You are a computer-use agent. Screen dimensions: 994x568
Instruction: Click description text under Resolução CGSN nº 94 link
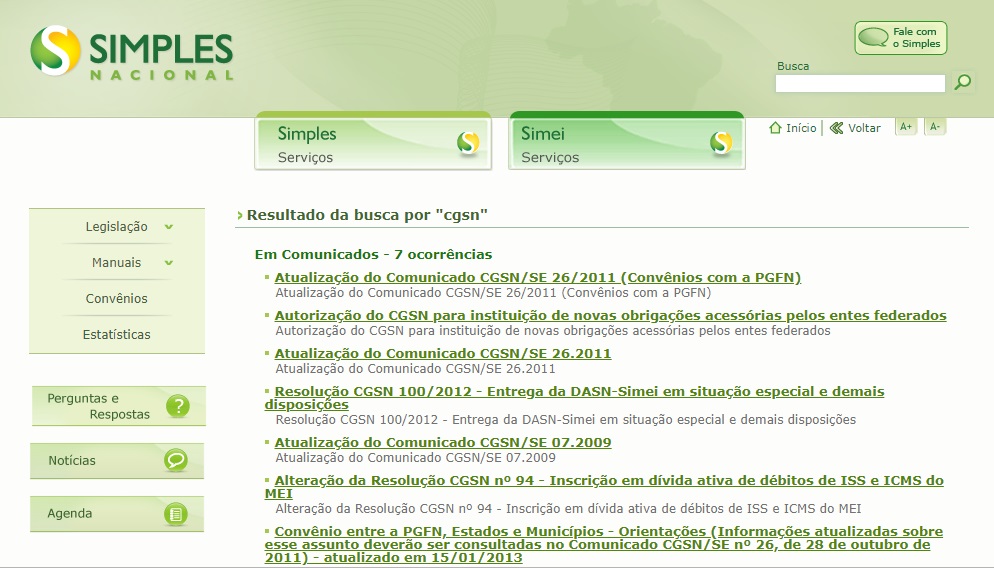[x=568, y=508]
